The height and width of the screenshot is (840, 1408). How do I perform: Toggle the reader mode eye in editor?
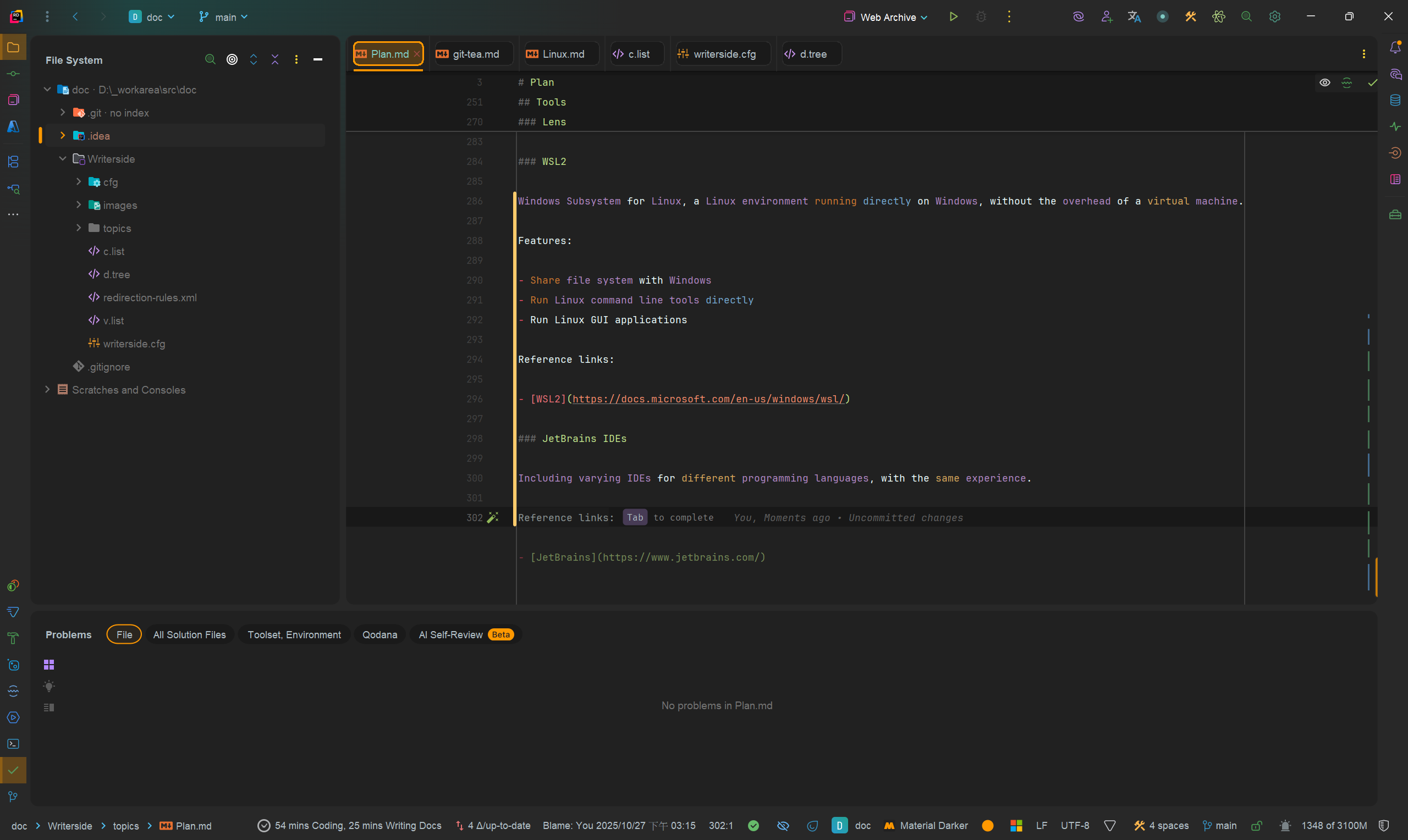coord(1325,82)
